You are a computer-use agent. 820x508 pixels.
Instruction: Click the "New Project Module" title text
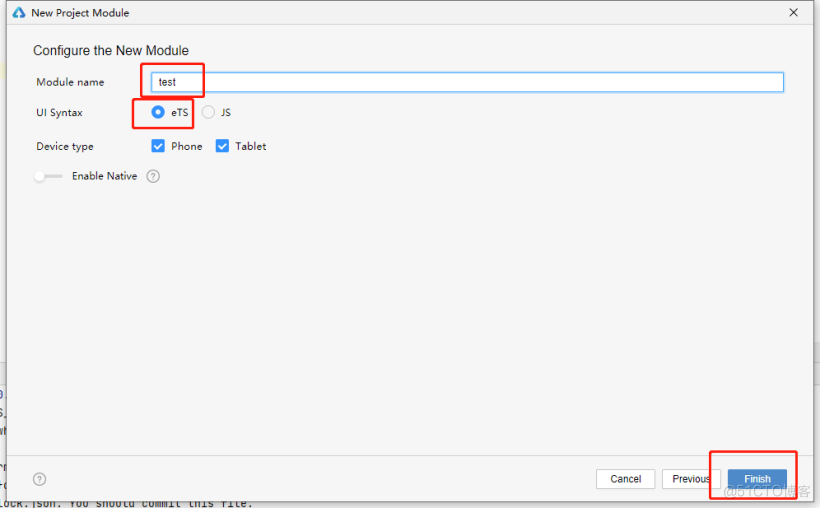(x=80, y=13)
